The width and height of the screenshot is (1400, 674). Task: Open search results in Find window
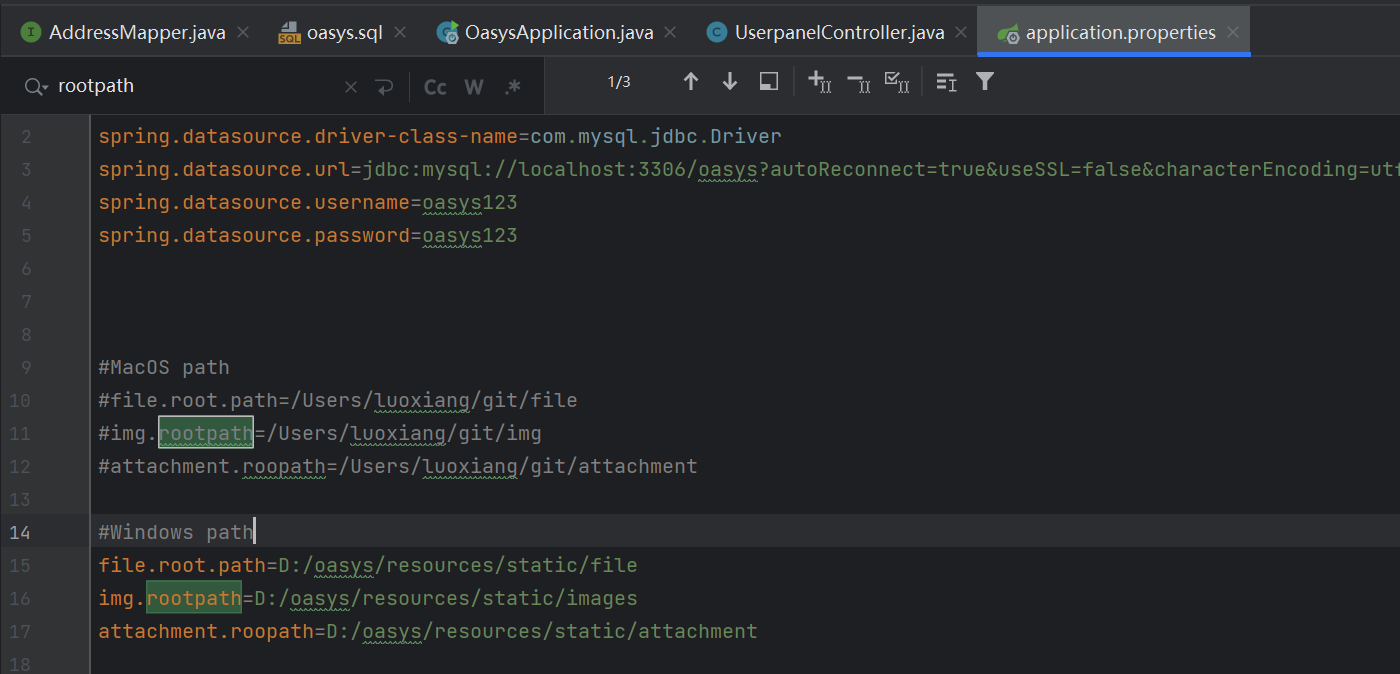point(769,82)
